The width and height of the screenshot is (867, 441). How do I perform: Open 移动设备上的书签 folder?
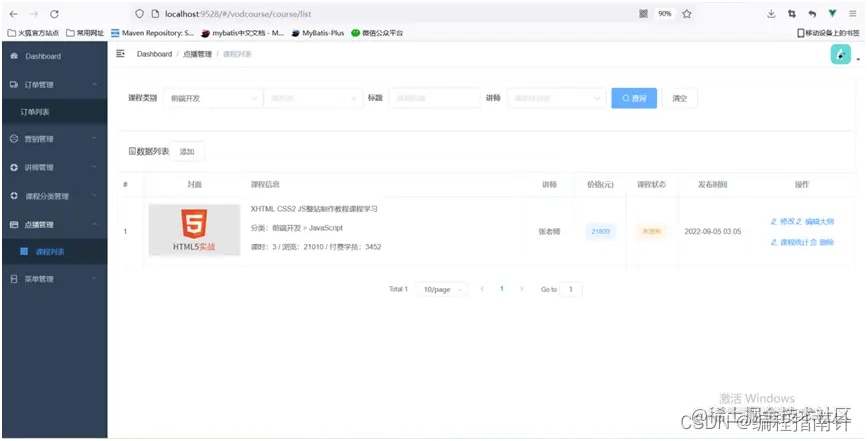tap(828, 33)
